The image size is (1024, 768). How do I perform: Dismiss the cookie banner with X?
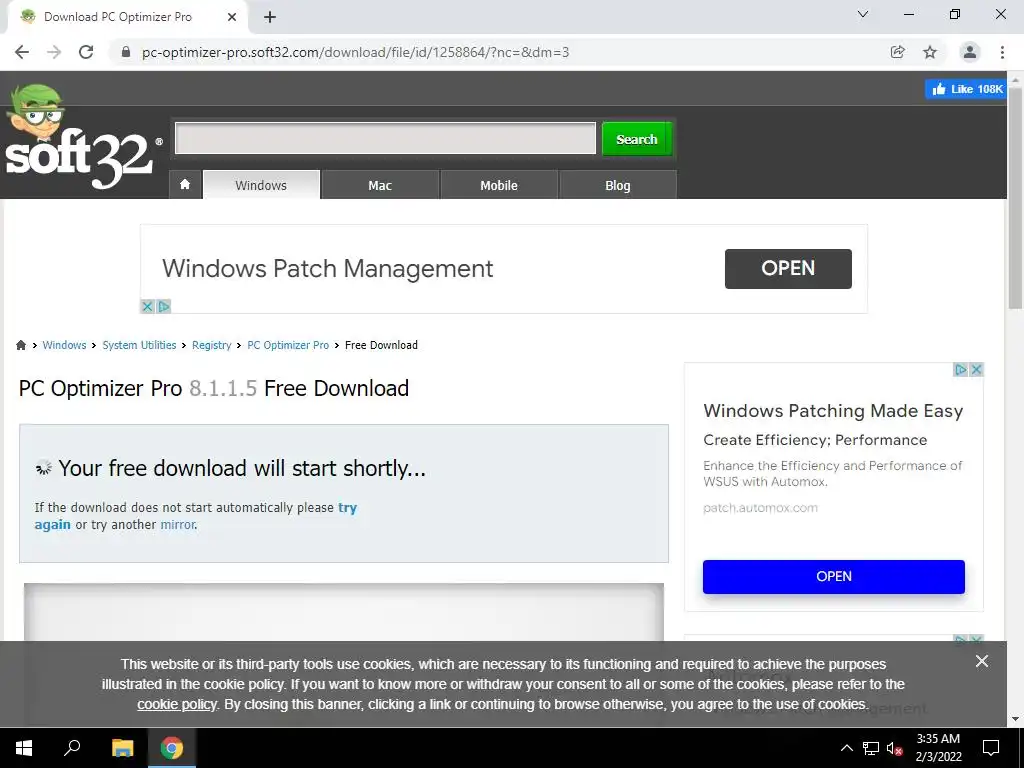click(982, 662)
